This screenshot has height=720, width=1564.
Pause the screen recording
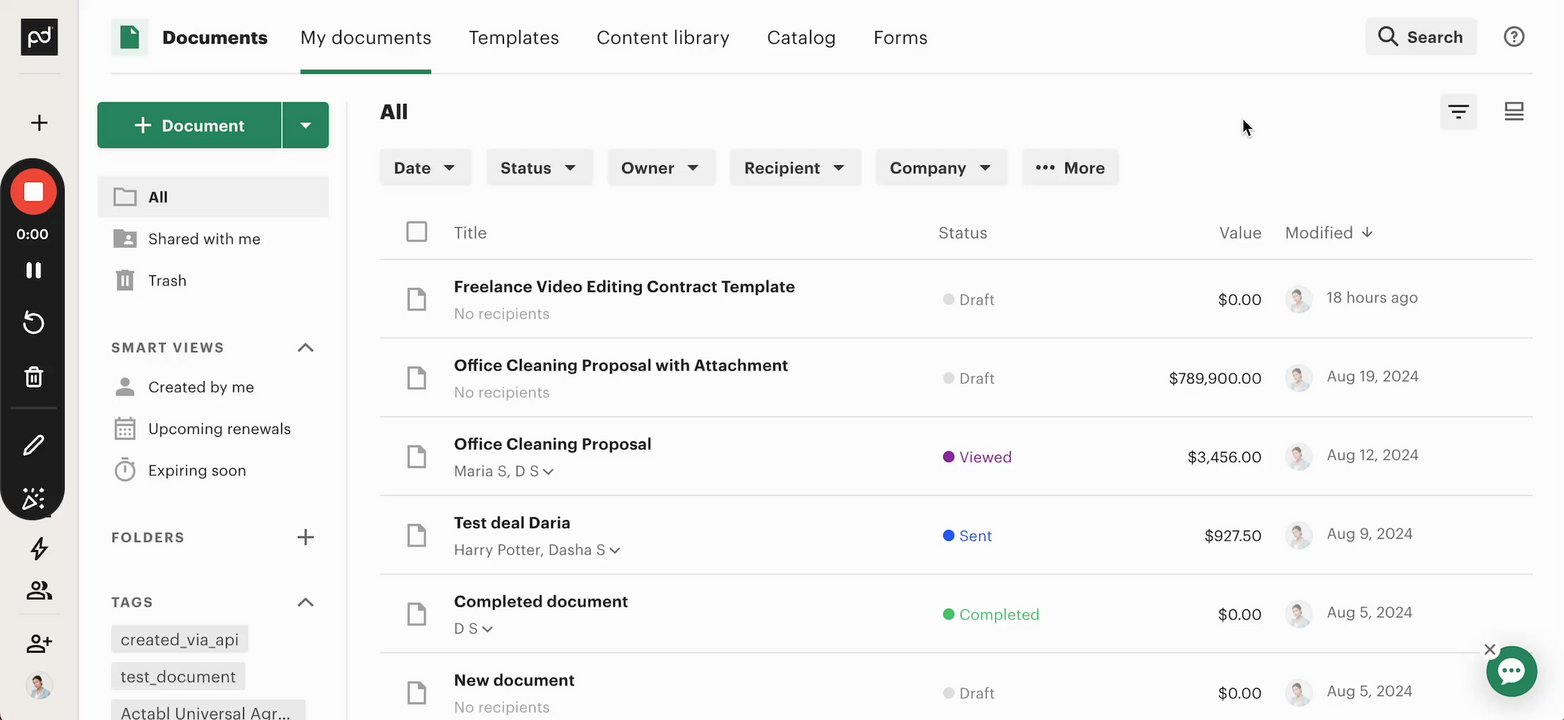33,270
